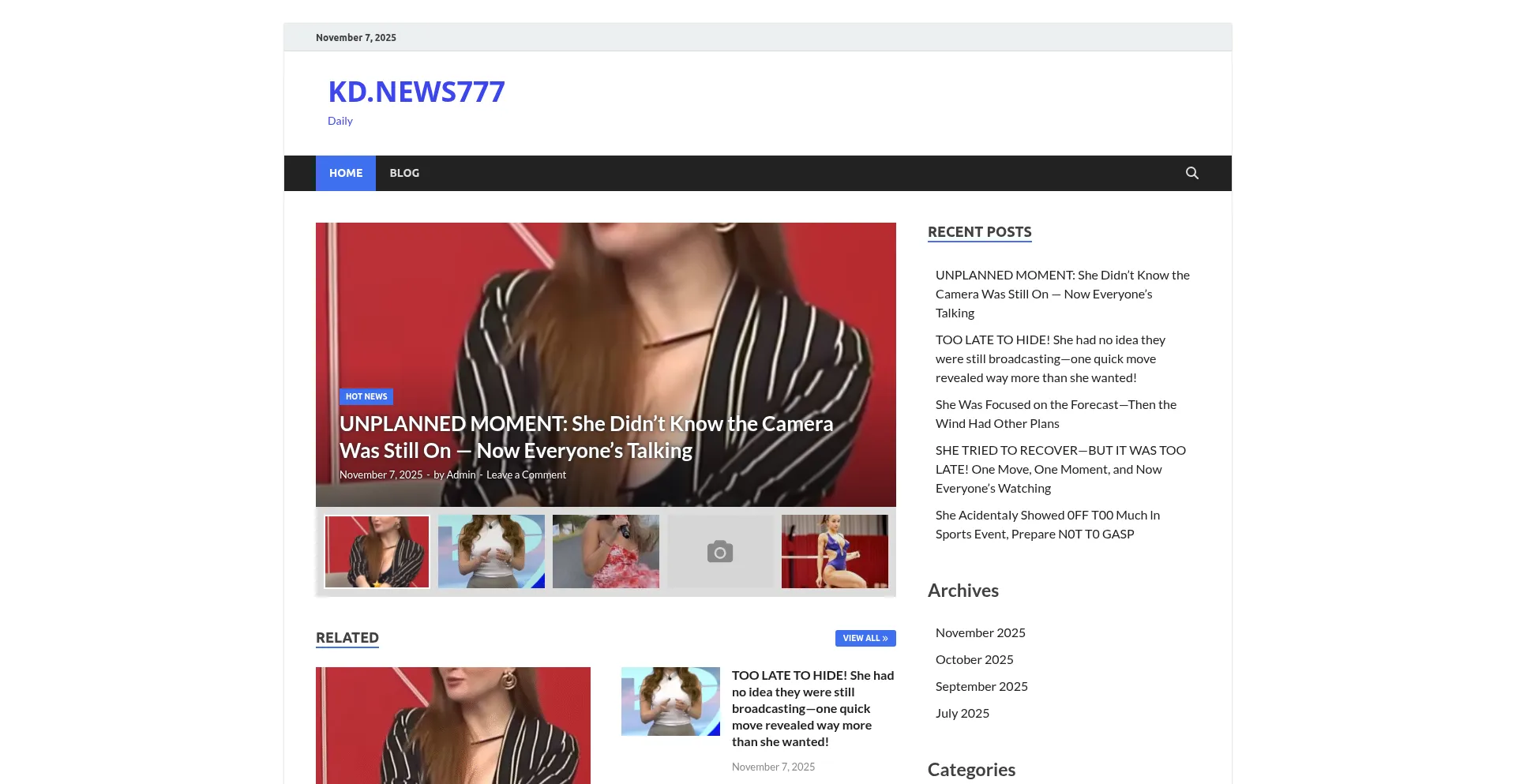Open the TOO LATE TO HIDE related article title
The height and width of the screenshot is (784, 1516).
[x=812, y=708]
